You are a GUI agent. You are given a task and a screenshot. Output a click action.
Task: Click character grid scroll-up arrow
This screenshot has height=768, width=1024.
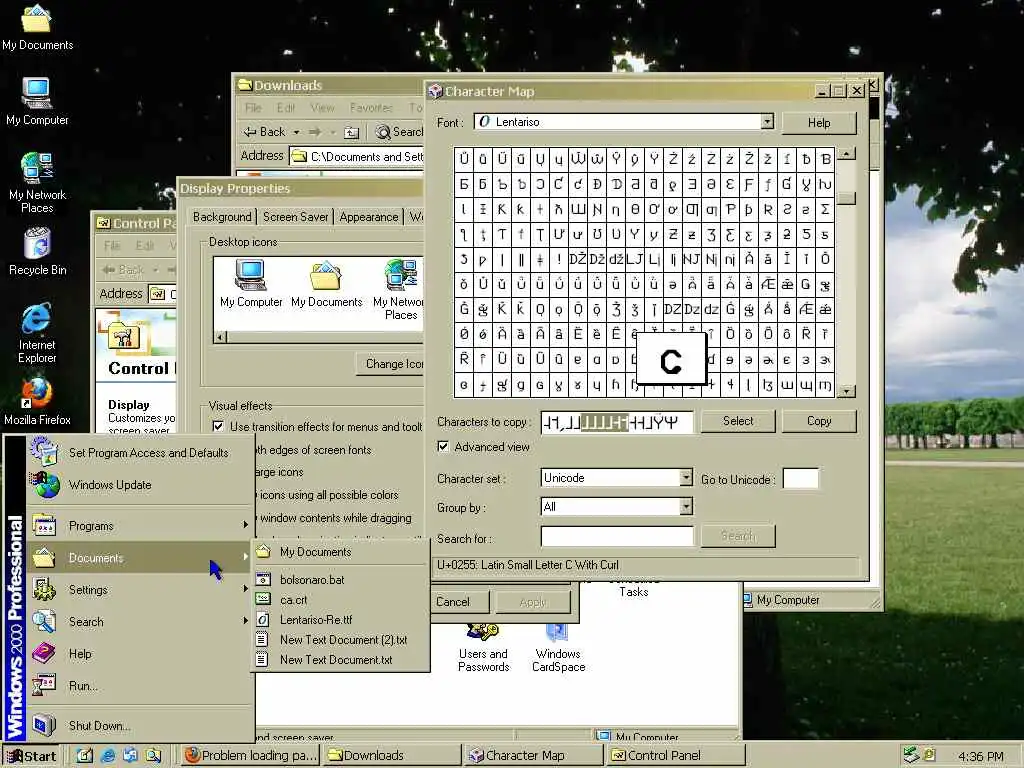point(846,154)
